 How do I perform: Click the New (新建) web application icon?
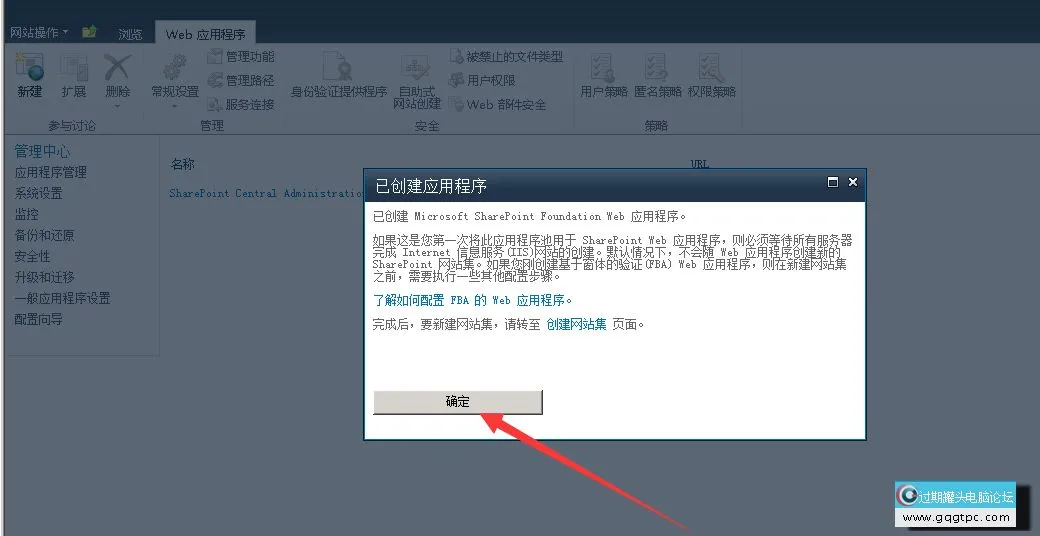point(29,68)
